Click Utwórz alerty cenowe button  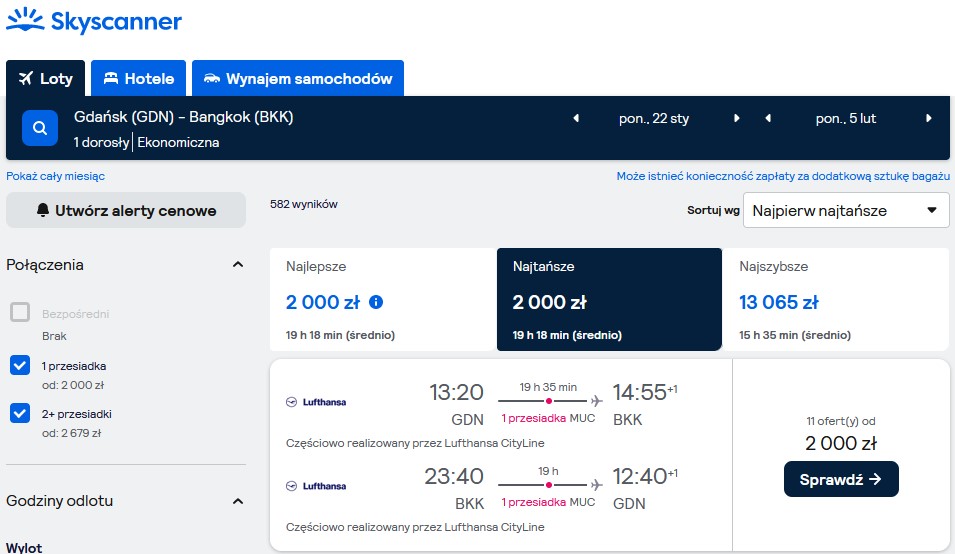tap(126, 210)
